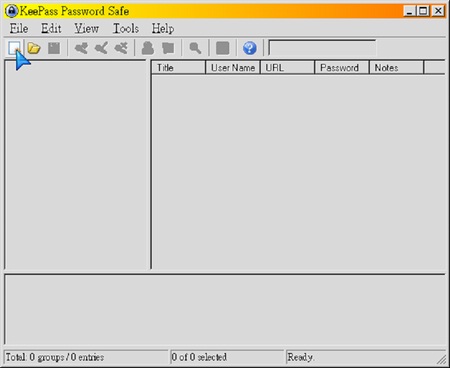Click the quick search field in toolbar

[x=322, y=48]
